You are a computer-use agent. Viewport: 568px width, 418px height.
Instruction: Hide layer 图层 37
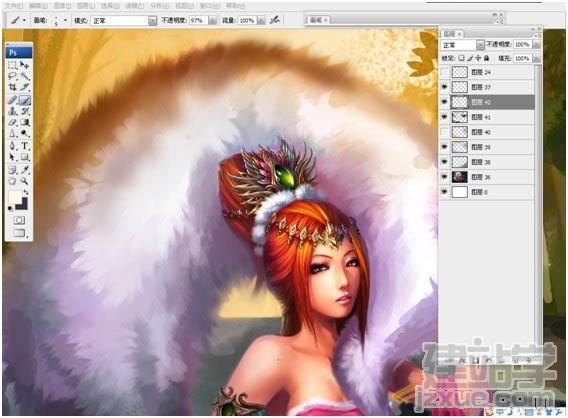444,87
